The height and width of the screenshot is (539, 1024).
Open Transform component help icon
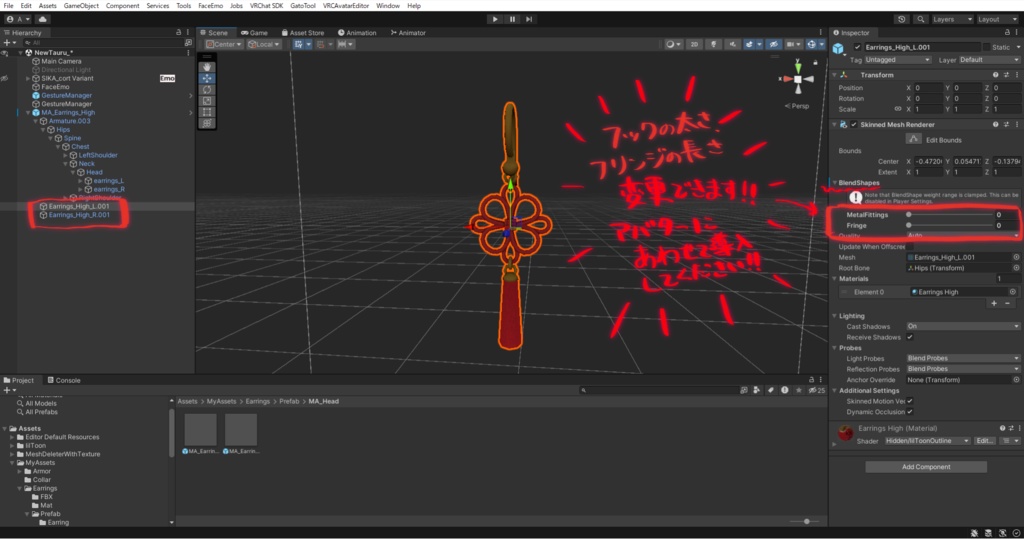[x=995, y=75]
